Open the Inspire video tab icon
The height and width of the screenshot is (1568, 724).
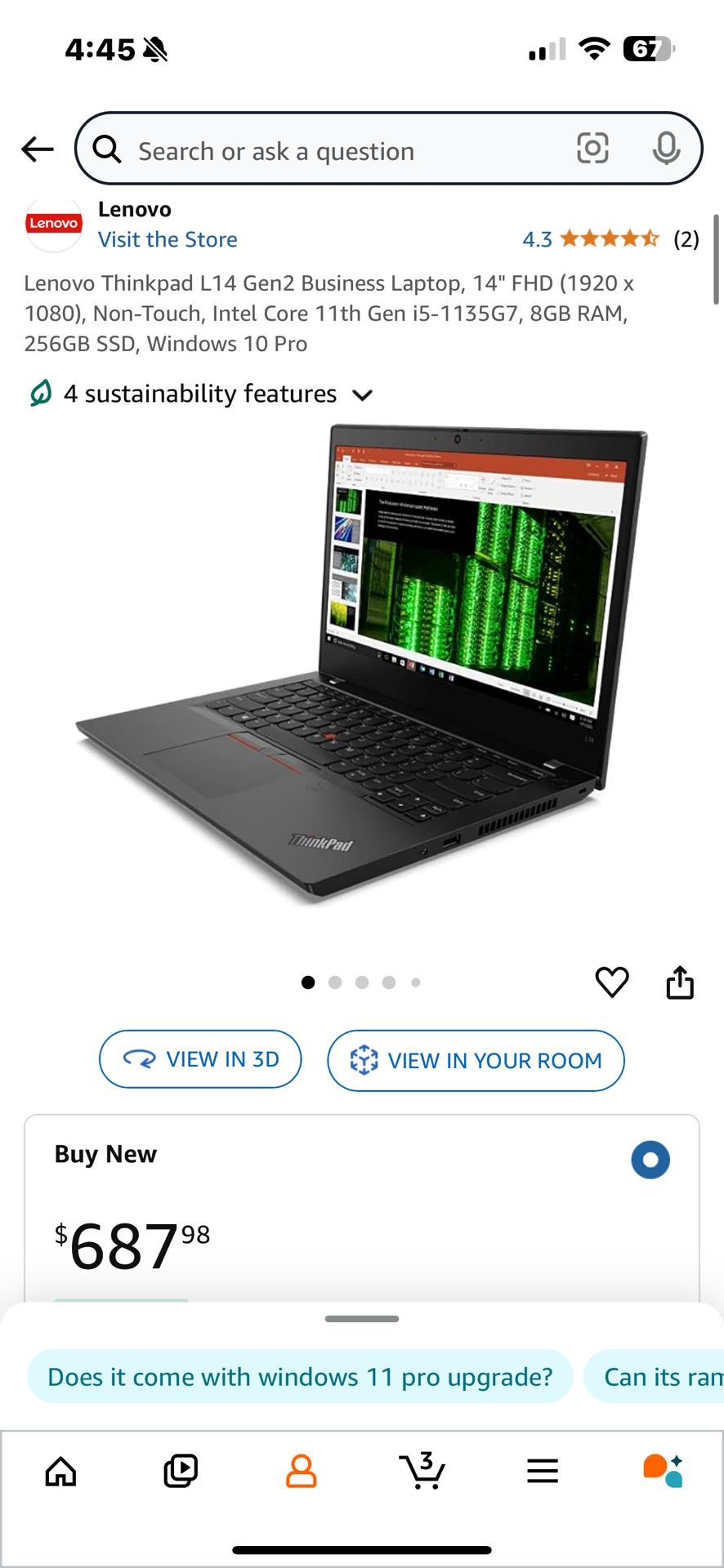coord(181,1472)
